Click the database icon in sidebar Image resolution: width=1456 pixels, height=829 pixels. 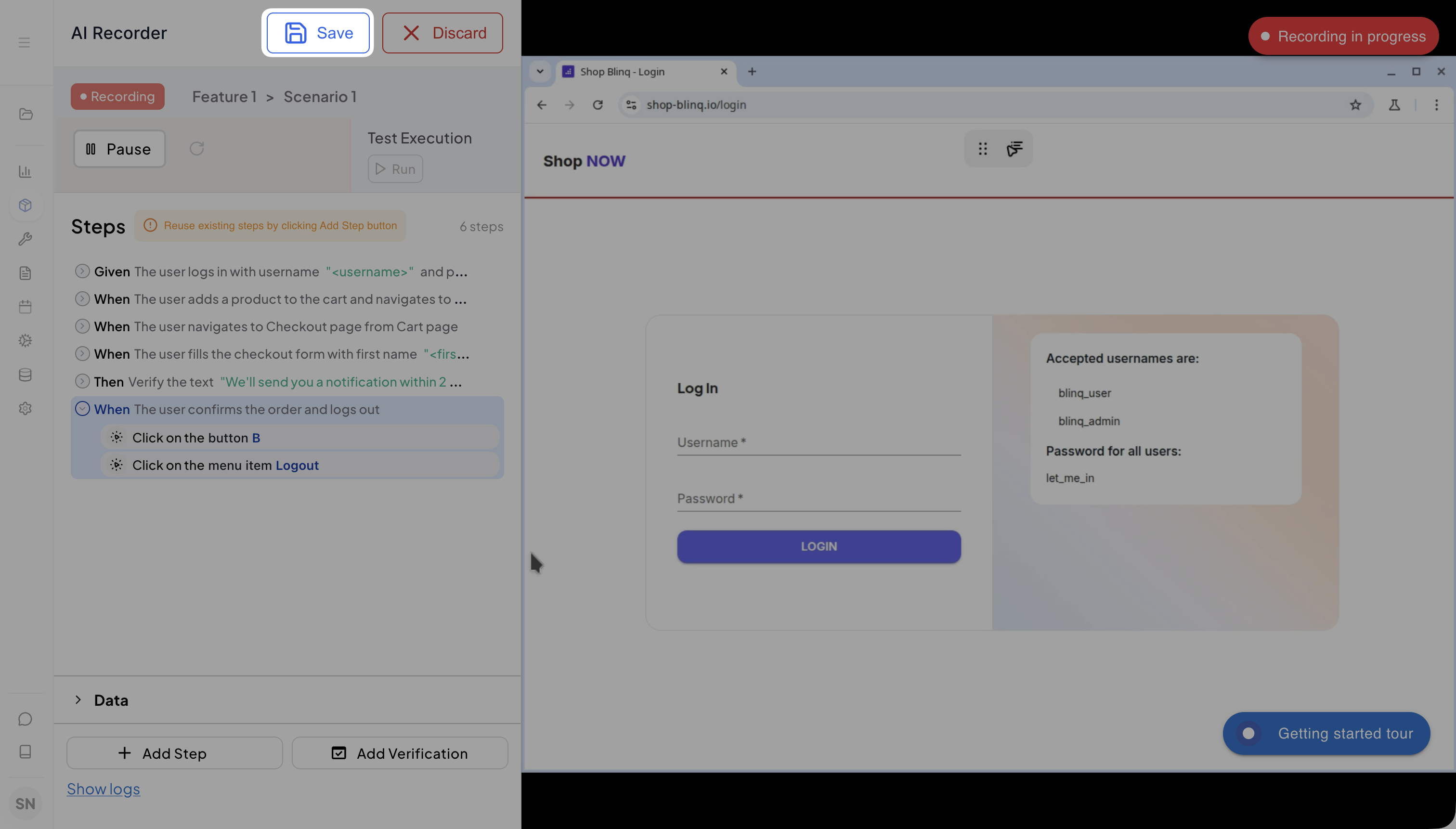pos(25,375)
